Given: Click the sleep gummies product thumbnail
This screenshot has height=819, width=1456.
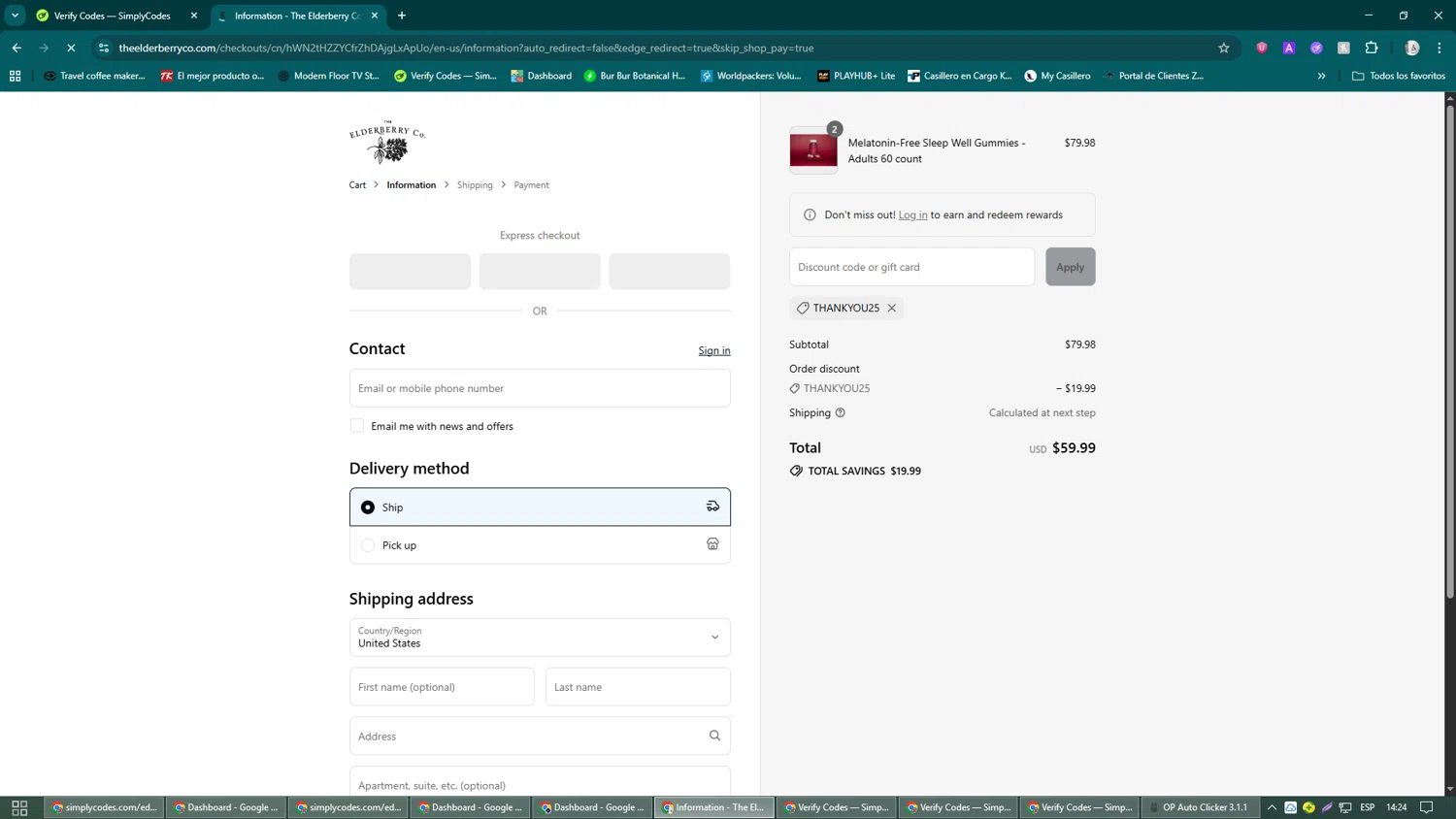Looking at the screenshot, I should coord(813,150).
